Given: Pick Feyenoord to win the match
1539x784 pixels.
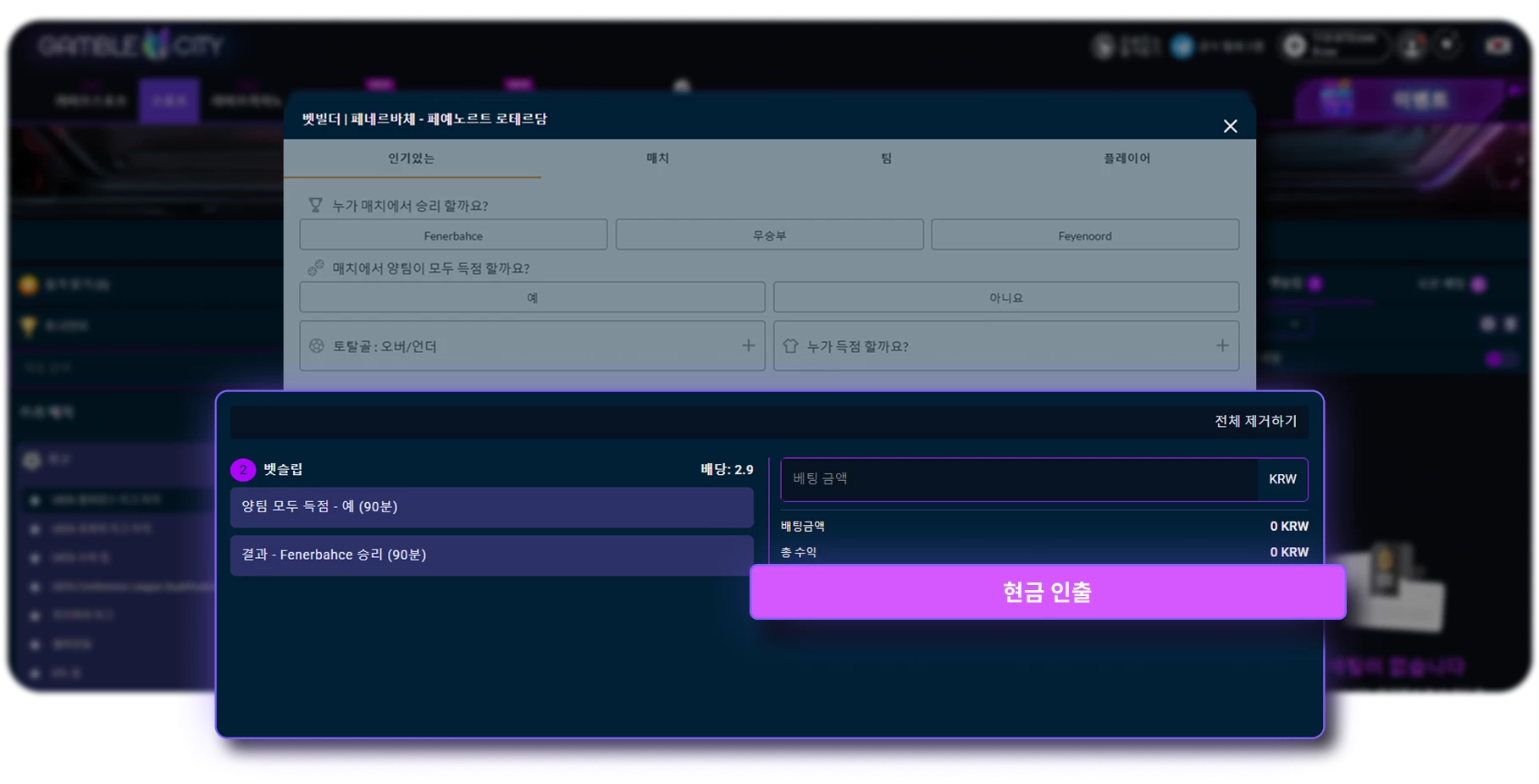Looking at the screenshot, I should tap(1085, 235).
